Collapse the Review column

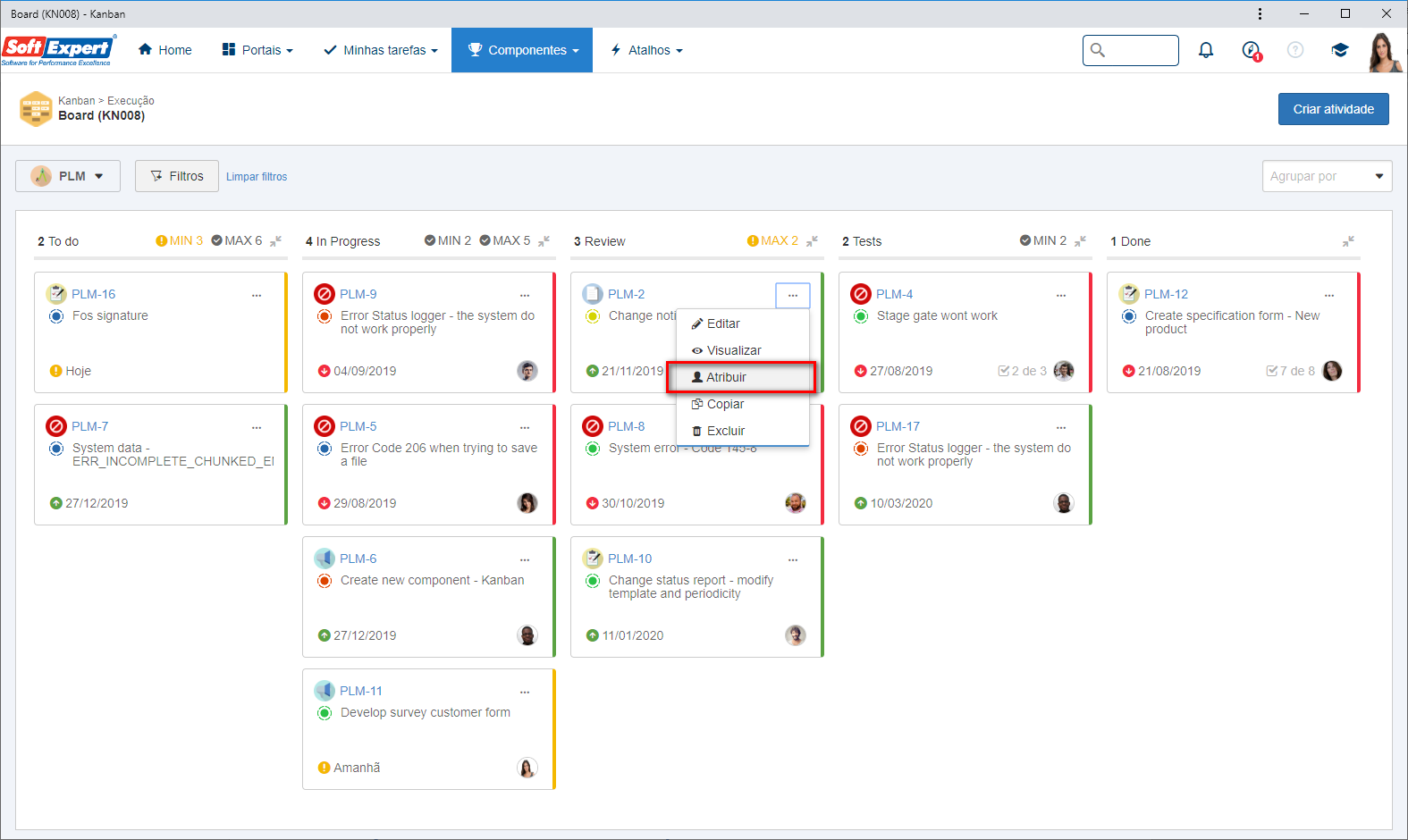(813, 241)
